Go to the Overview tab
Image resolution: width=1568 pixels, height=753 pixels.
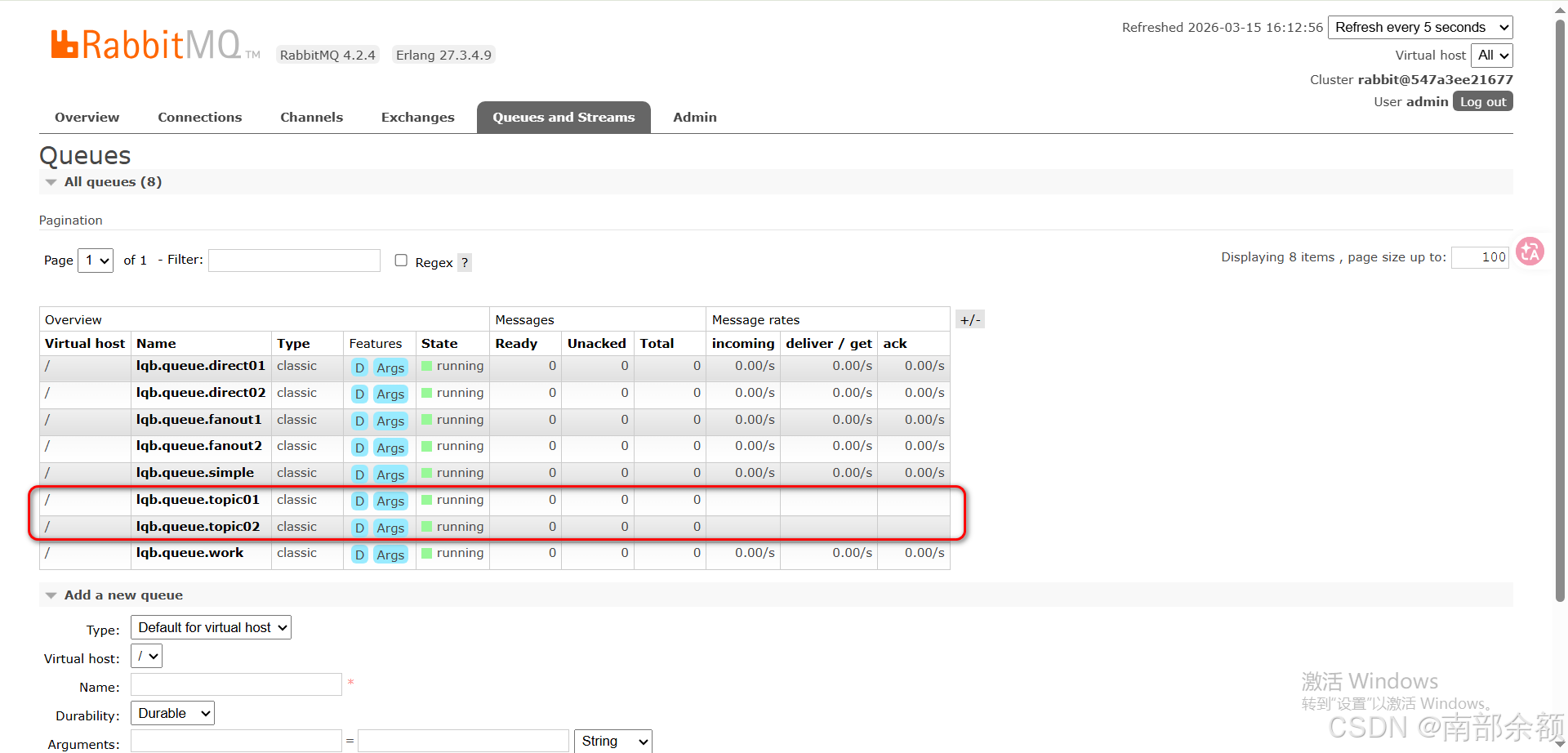87,117
